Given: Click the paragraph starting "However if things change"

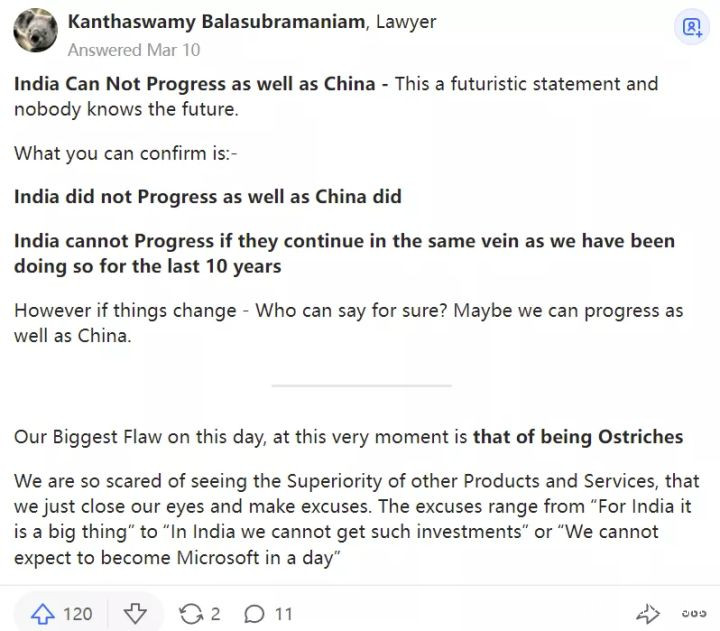Looking at the screenshot, I should pos(348,322).
